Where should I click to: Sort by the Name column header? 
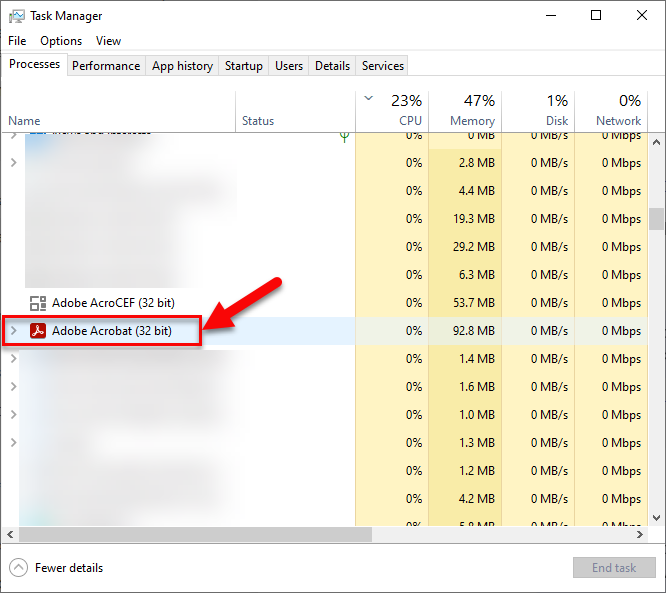(x=24, y=121)
